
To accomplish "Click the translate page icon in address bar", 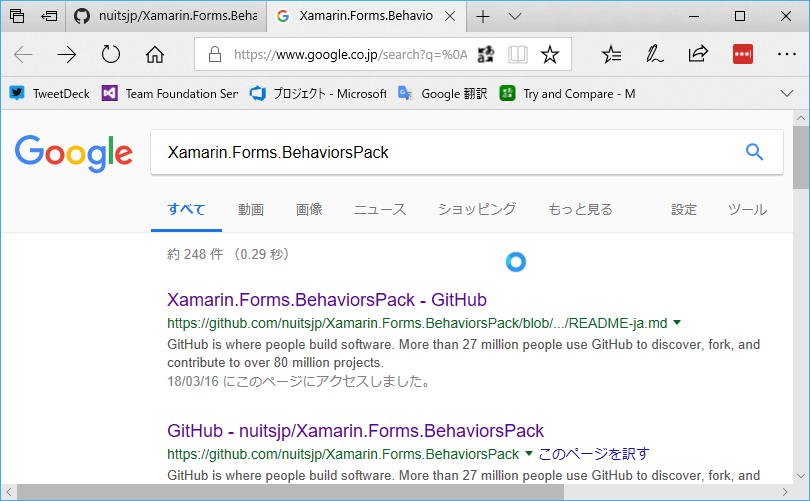I will (x=486, y=54).
